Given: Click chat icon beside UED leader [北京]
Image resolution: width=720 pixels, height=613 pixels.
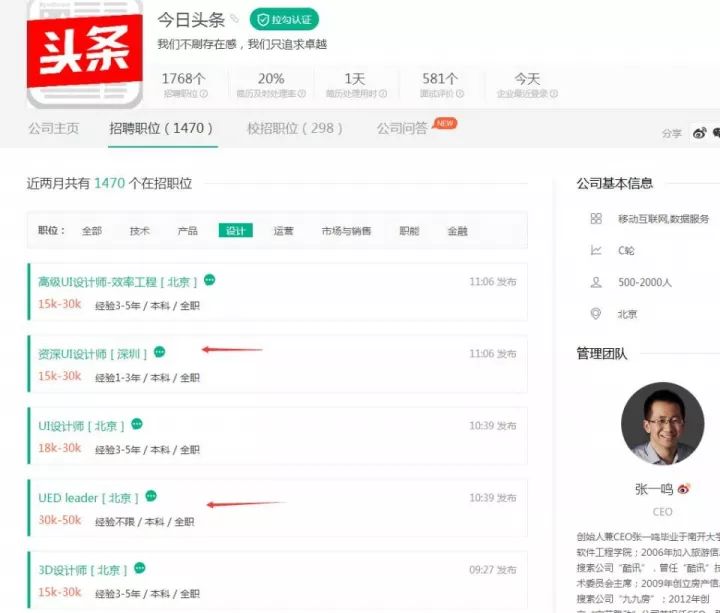Looking at the screenshot, I should click(x=151, y=496).
